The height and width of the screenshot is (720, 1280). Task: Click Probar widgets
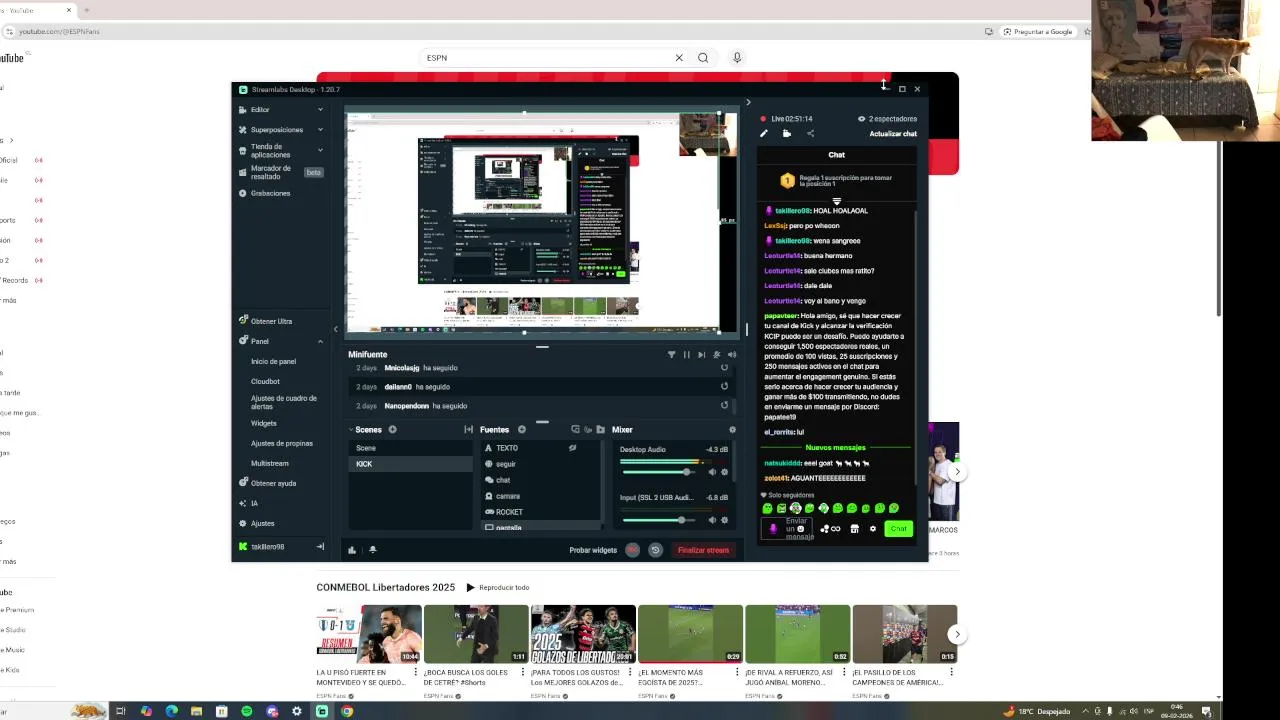click(x=593, y=550)
